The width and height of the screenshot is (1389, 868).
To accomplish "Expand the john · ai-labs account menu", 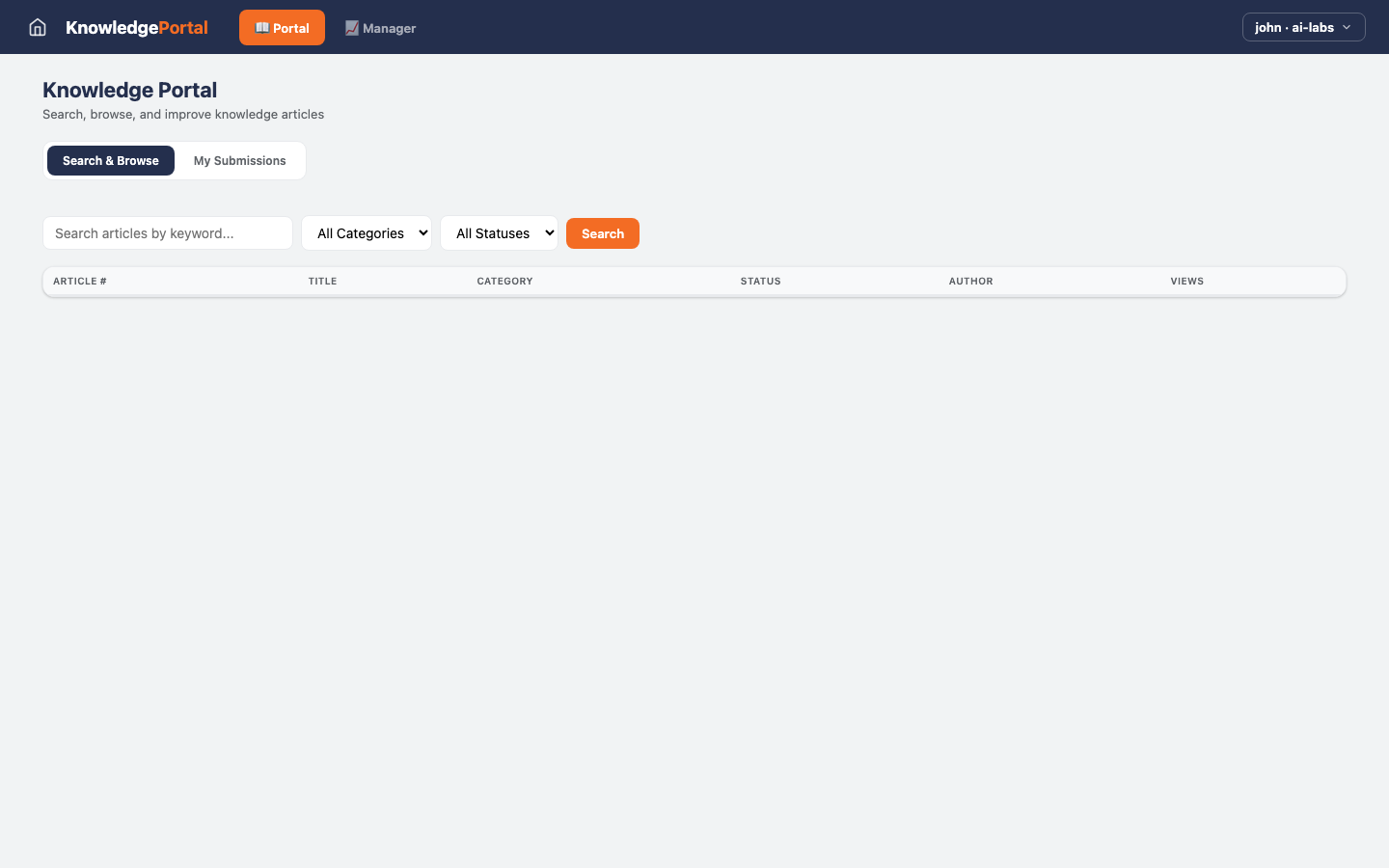I will (x=1303, y=27).
